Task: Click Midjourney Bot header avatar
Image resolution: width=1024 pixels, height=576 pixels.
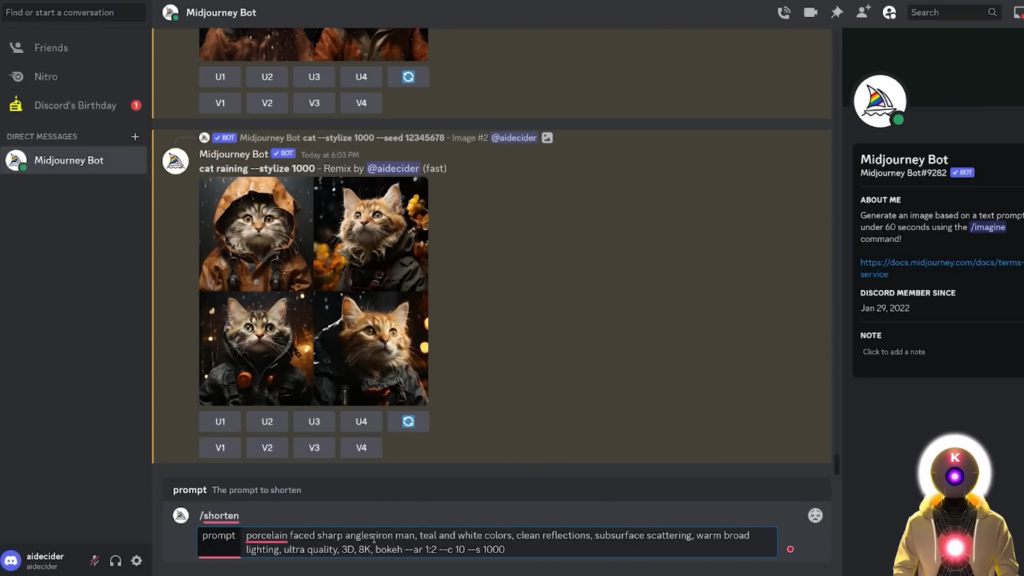Action: click(170, 12)
